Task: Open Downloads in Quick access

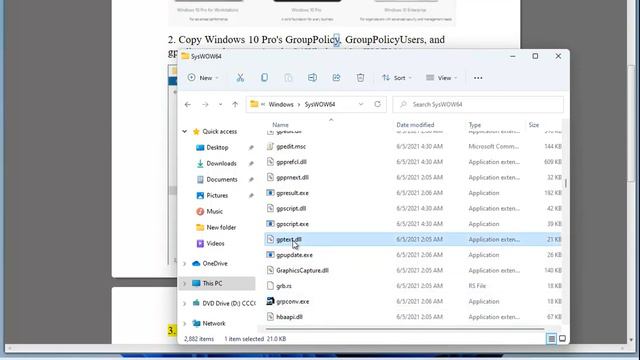Action: [221, 163]
